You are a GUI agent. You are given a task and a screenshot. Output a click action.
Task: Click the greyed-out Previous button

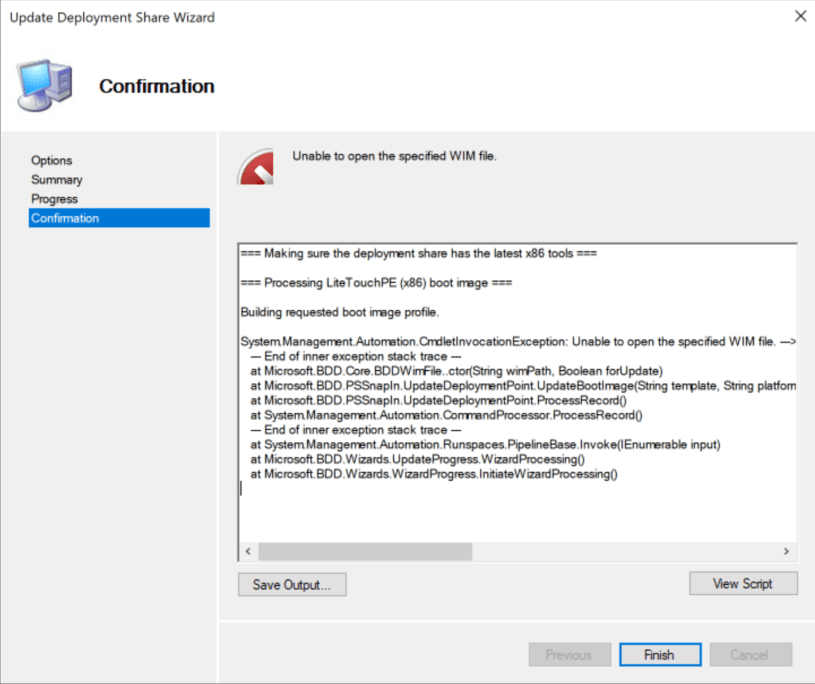pyautogui.click(x=568, y=655)
